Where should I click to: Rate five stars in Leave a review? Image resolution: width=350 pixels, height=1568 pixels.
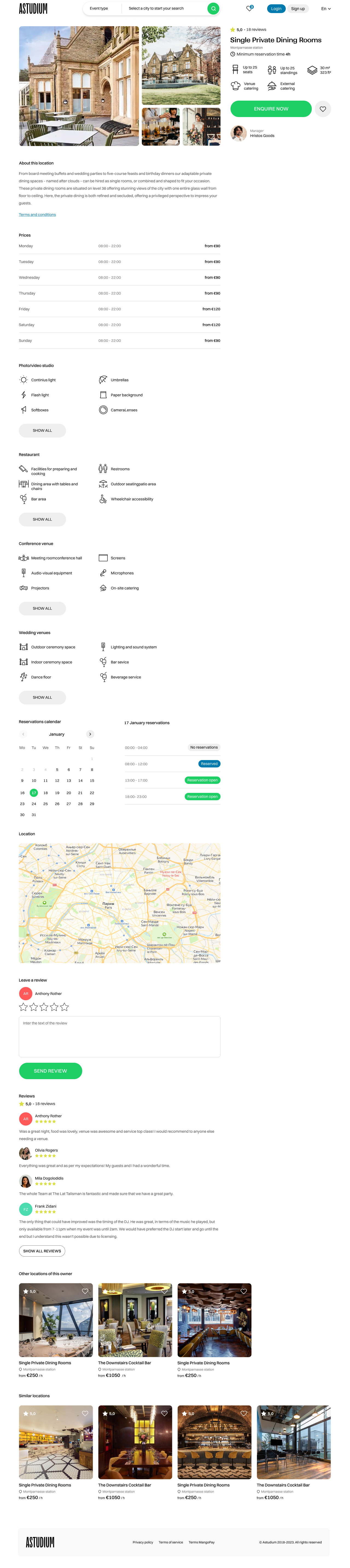[x=65, y=1007]
